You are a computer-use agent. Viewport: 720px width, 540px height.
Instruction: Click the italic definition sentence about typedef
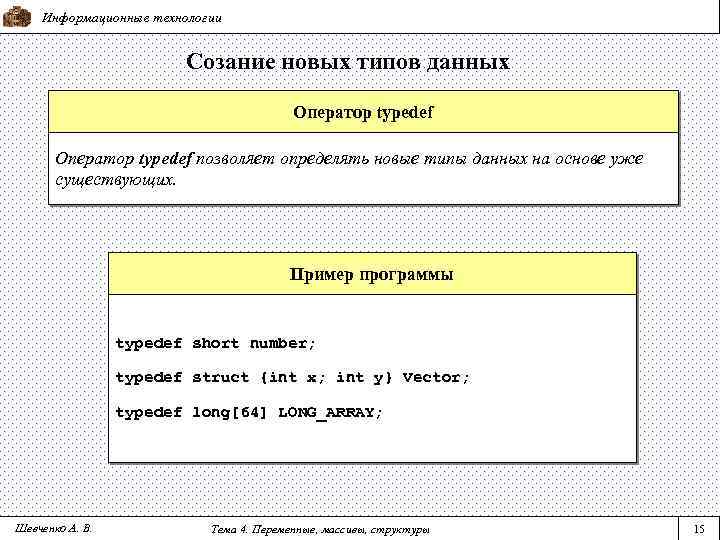(x=349, y=169)
